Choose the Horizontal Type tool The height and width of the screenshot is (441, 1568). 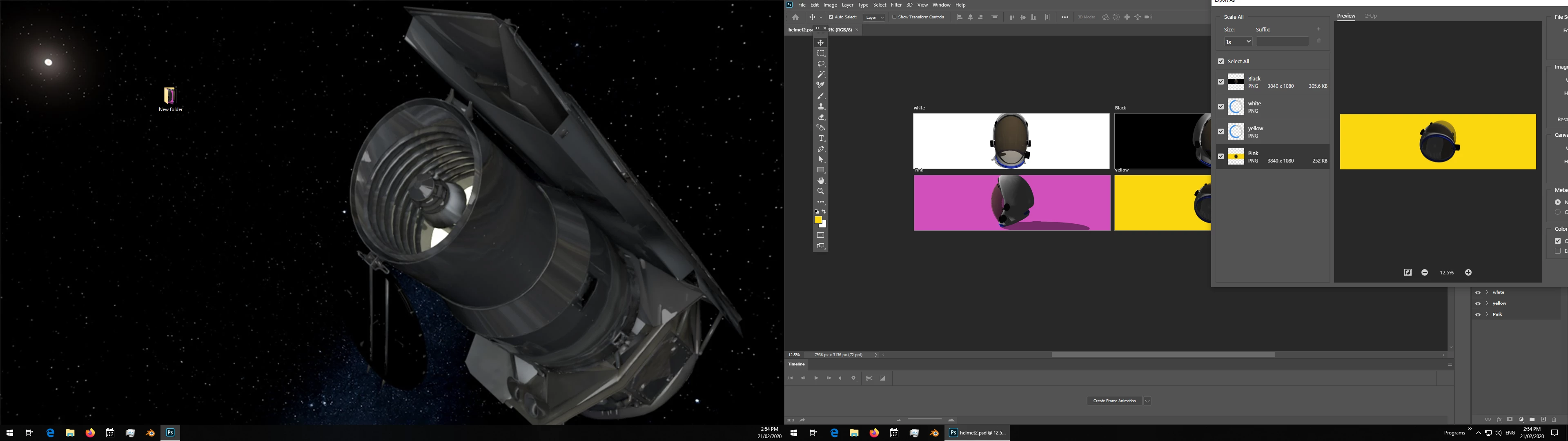point(820,138)
